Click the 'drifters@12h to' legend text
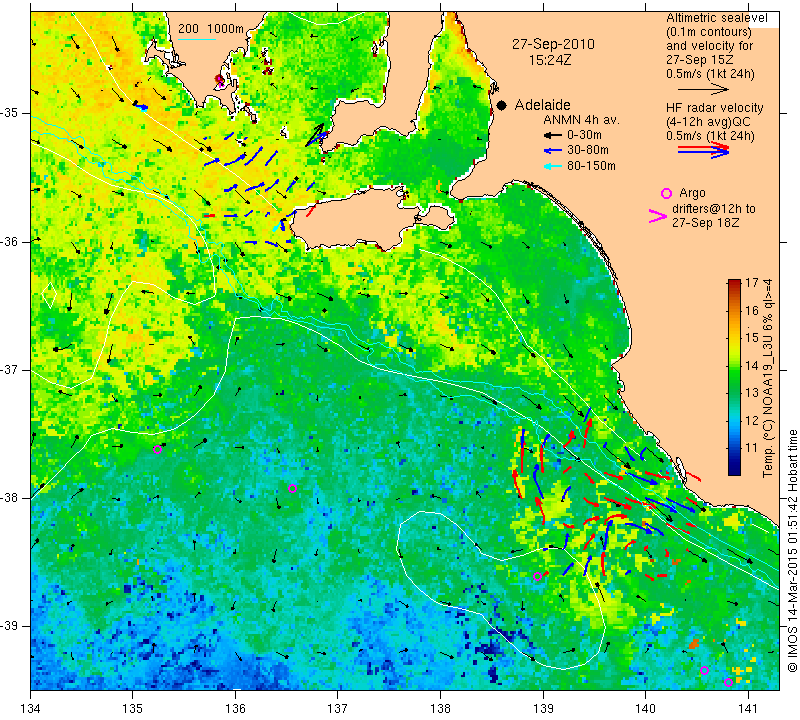The height and width of the screenshot is (720, 800). [x=713, y=209]
